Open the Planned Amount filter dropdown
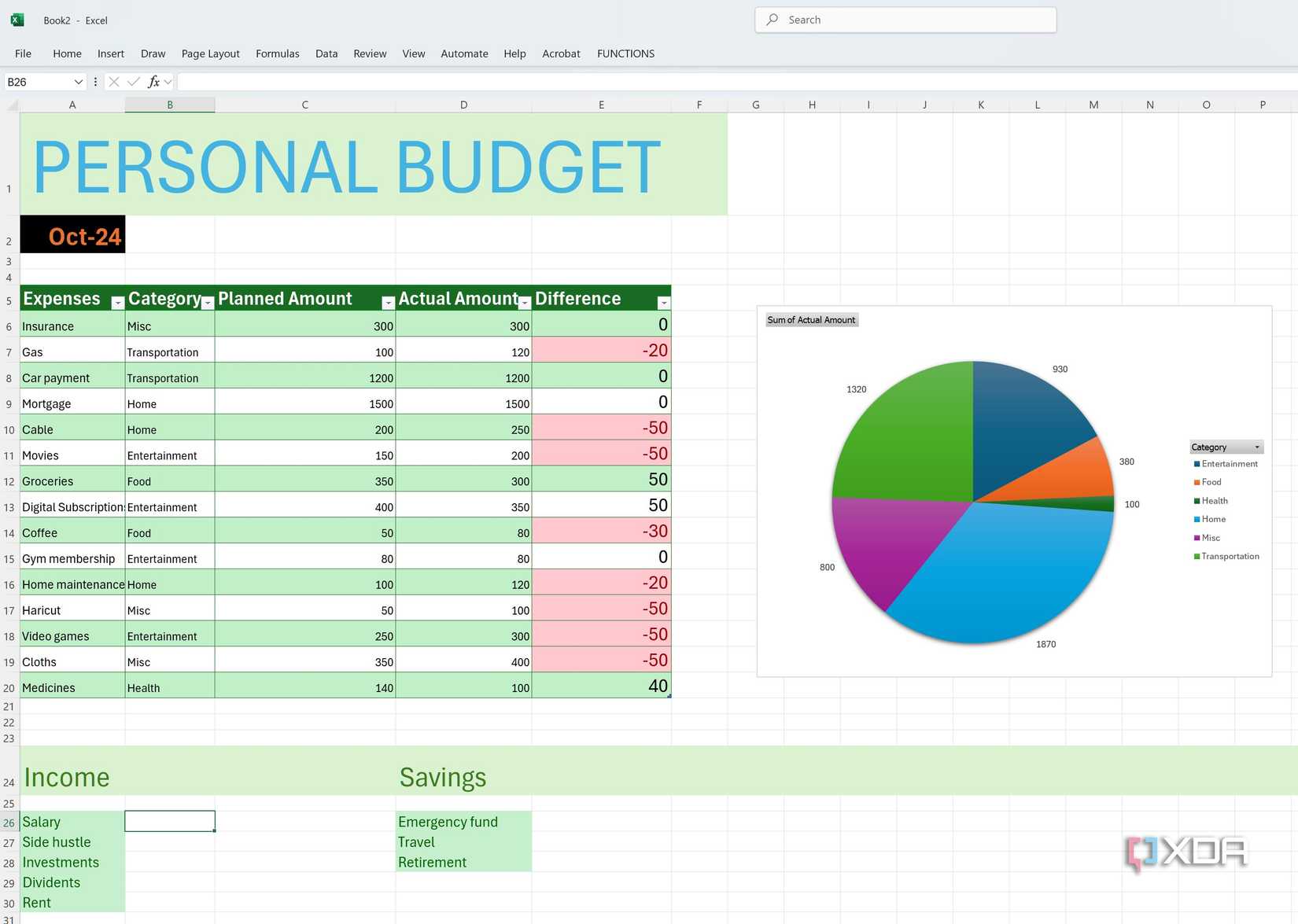 (x=389, y=301)
